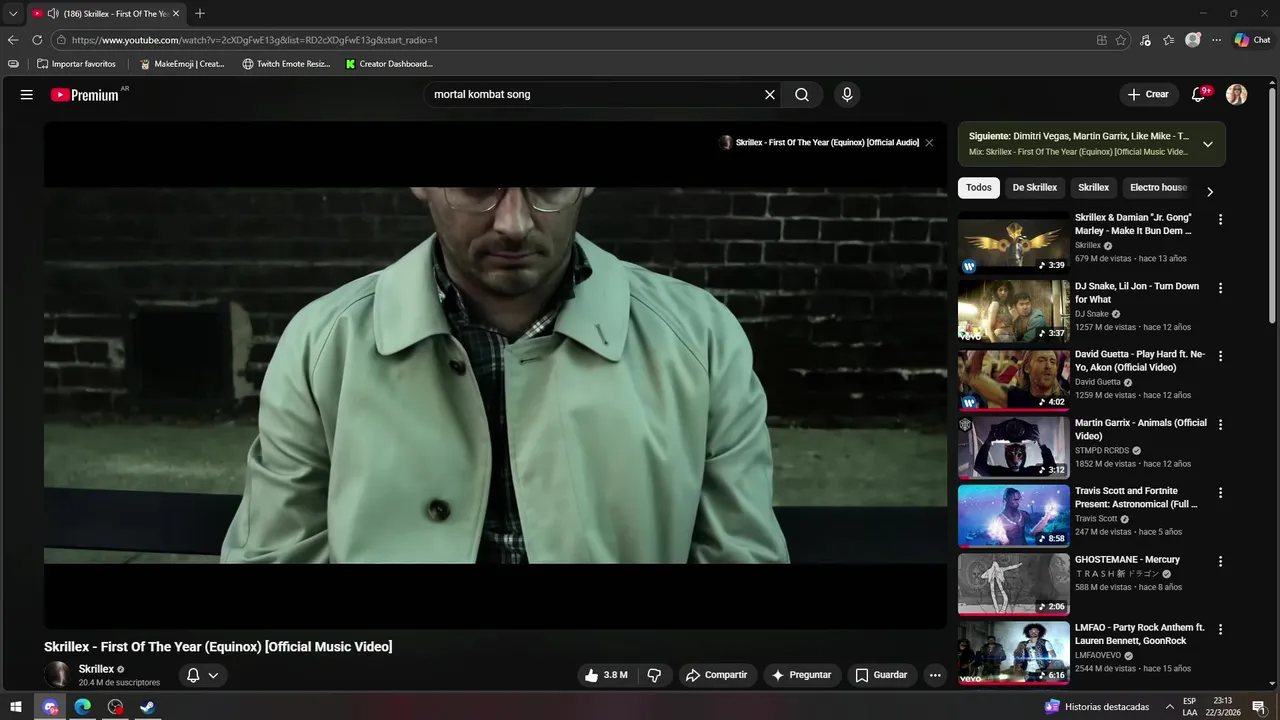Run search with the magnifier button

coord(802,95)
